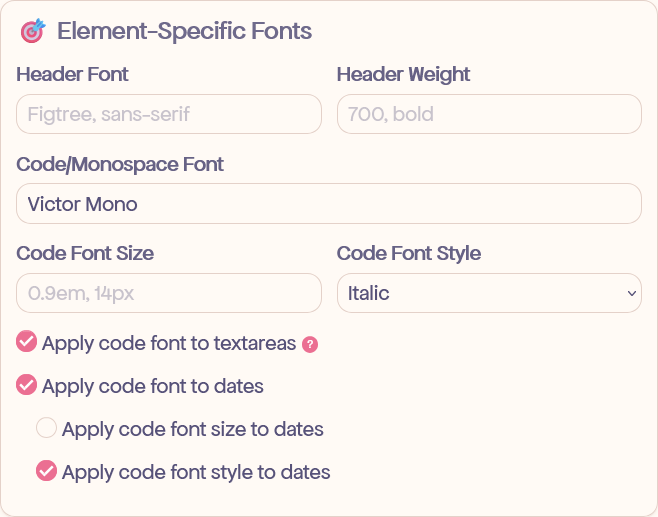Disable Apply code font style to dates
The height and width of the screenshot is (517, 658).
(46, 470)
